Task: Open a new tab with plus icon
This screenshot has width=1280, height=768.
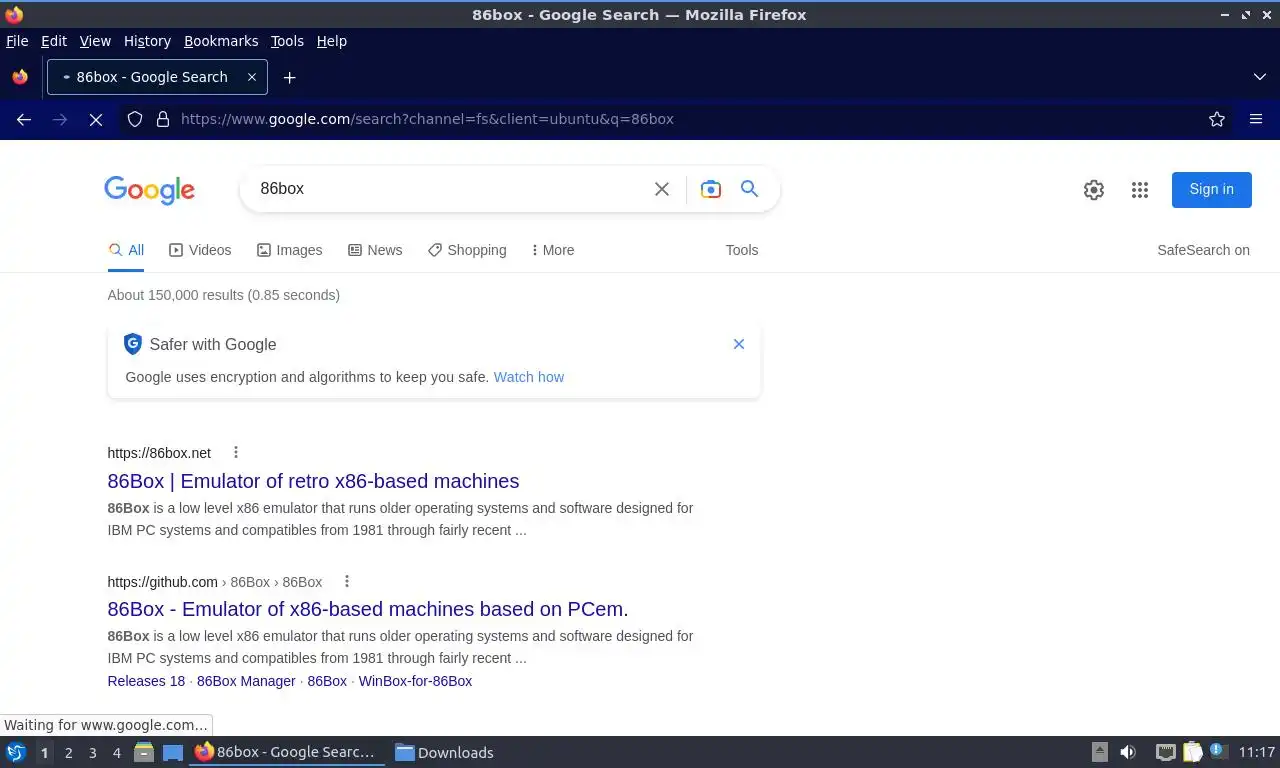Action: coord(289,77)
